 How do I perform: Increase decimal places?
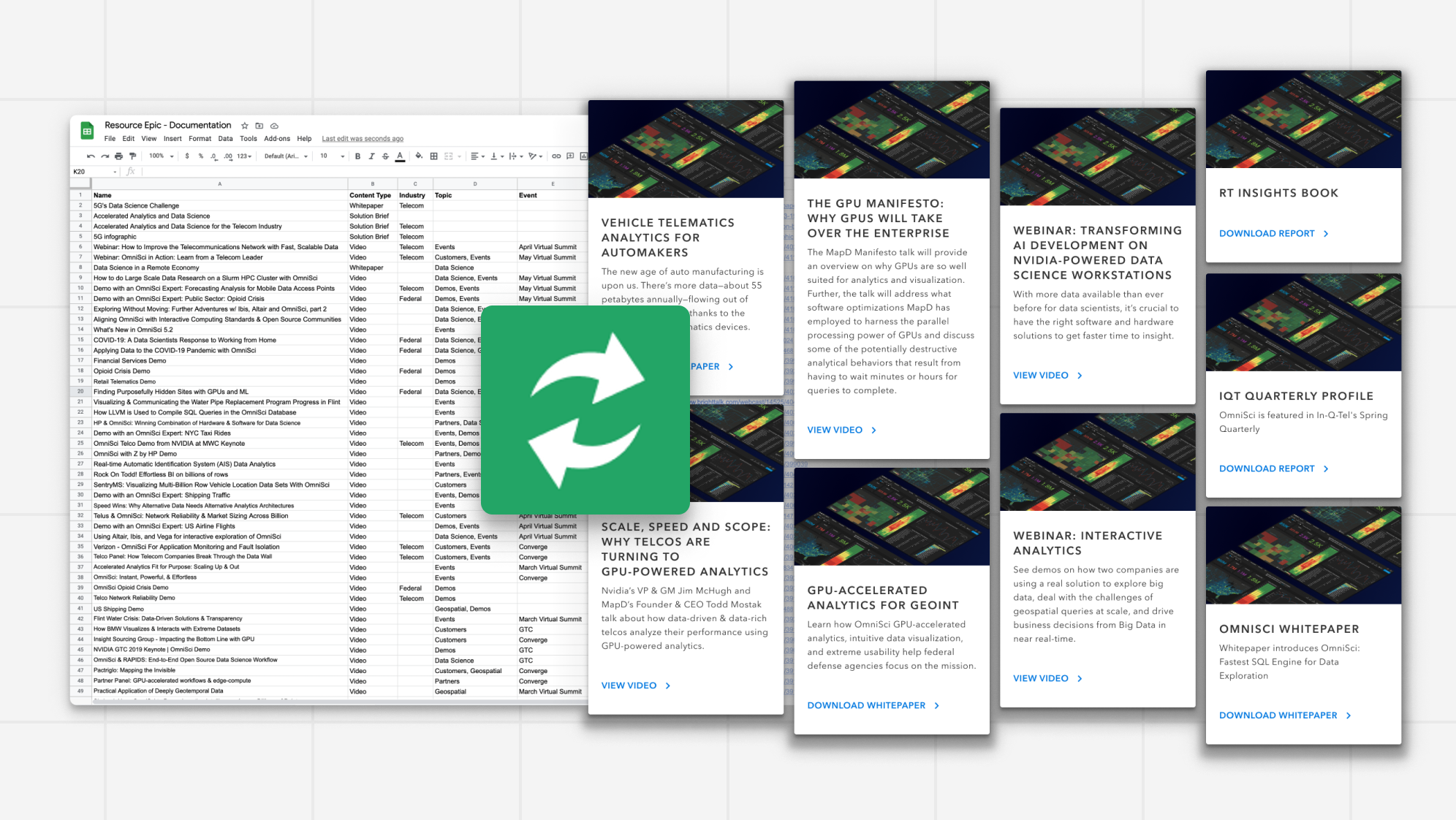tap(228, 156)
